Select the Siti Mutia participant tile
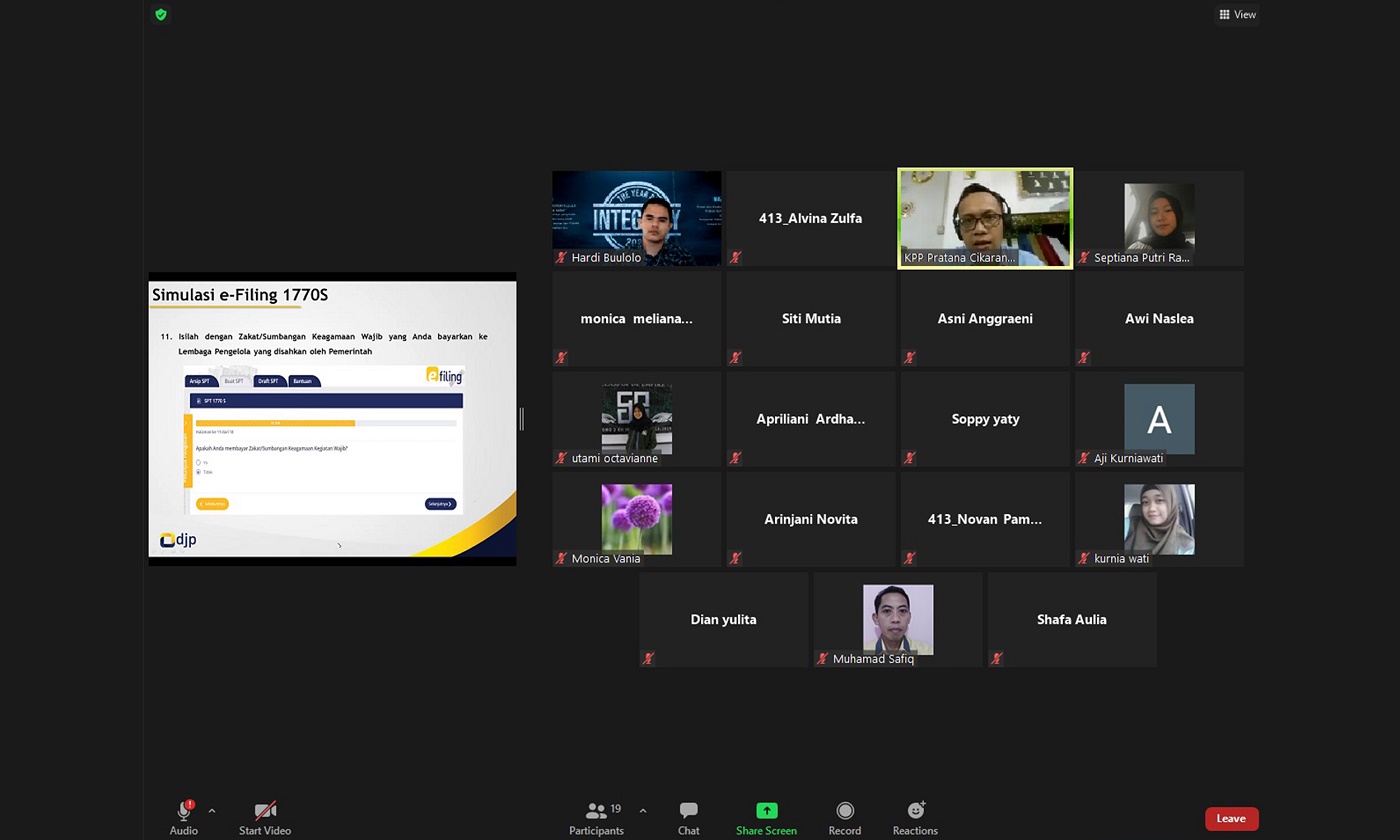 click(811, 319)
